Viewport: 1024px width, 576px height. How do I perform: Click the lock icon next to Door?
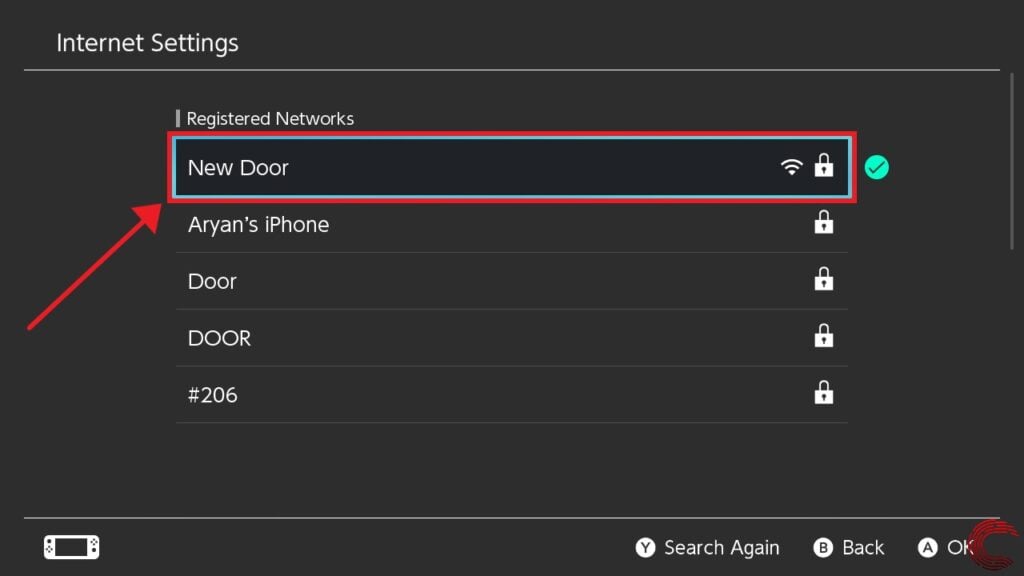pyautogui.click(x=824, y=279)
